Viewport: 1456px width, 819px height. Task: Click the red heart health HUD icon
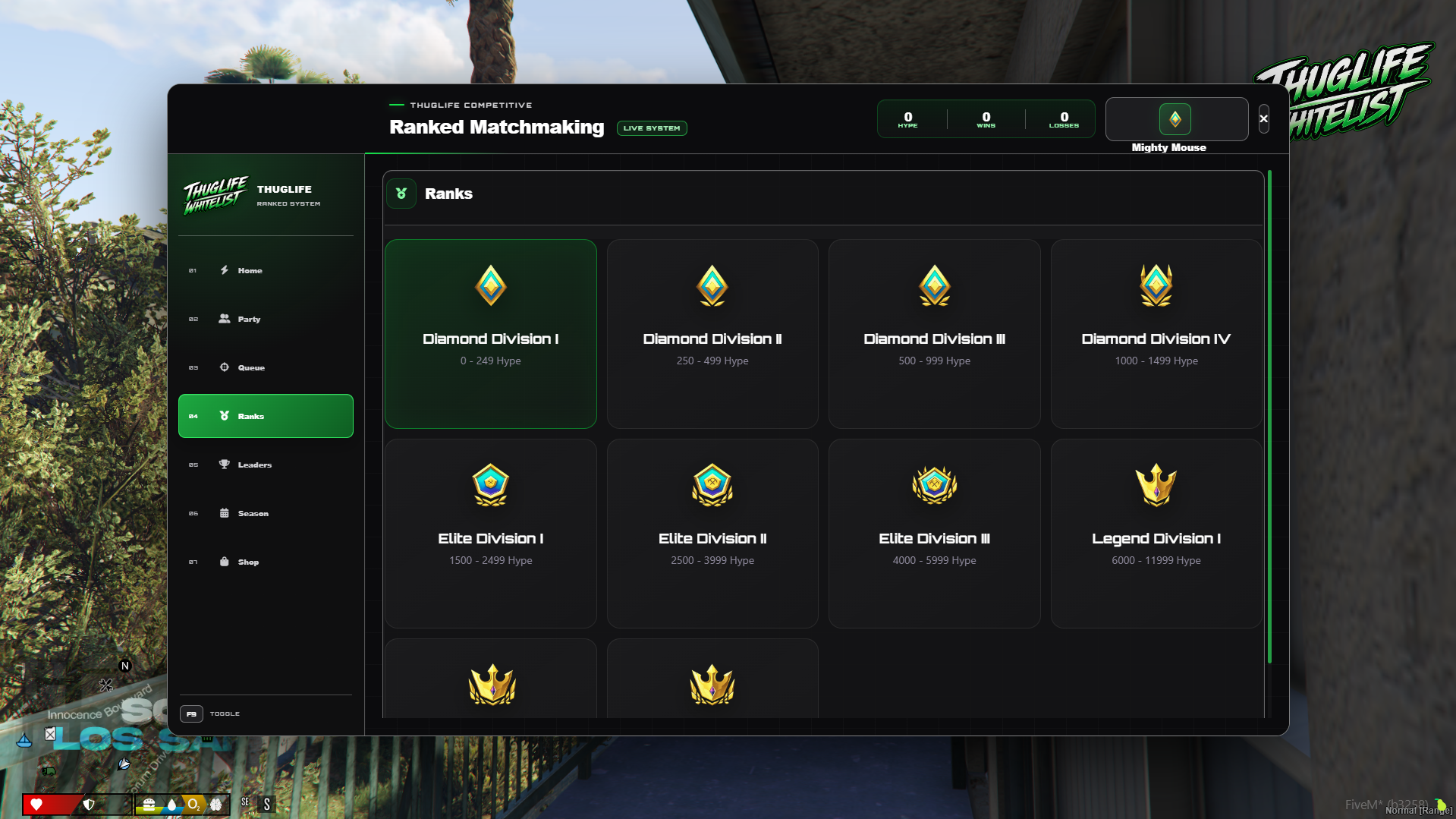click(x=36, y=805)
